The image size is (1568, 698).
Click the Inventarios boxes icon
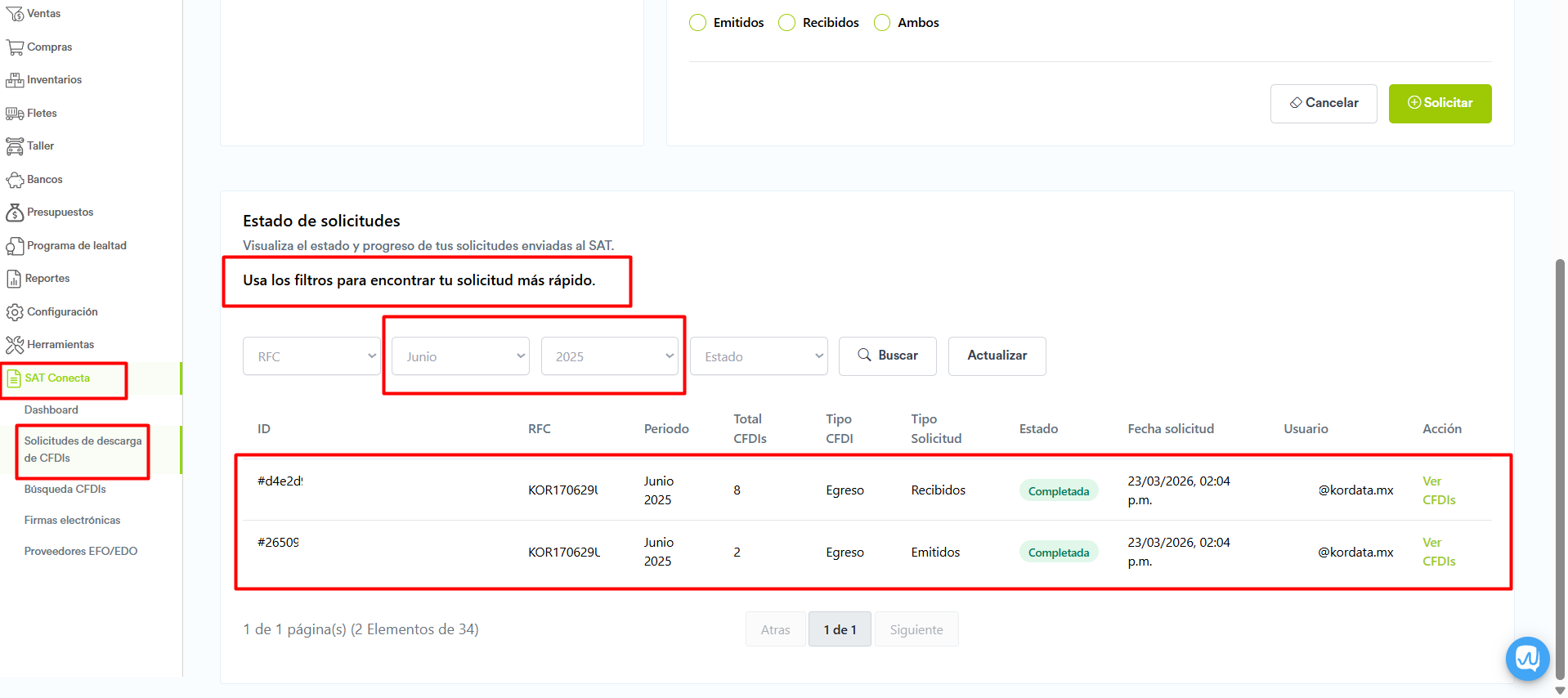[15, 80]
